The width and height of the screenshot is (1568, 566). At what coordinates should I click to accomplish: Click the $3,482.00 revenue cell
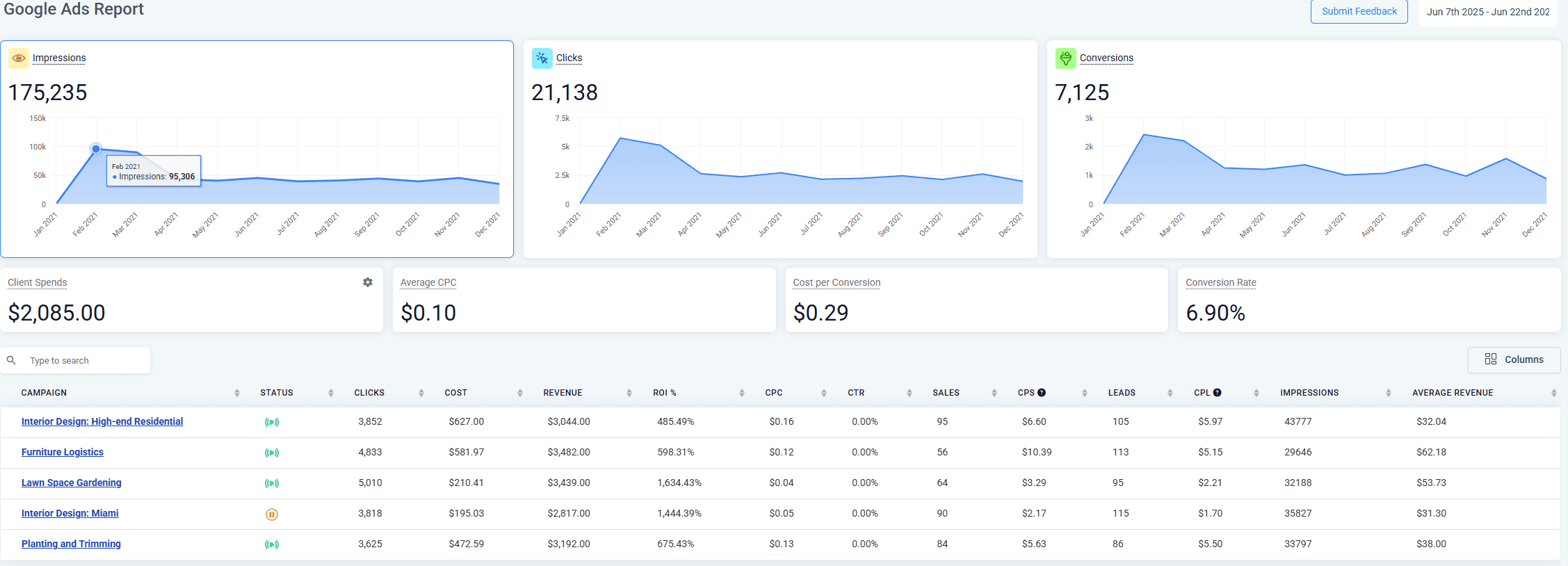pyautogui.click(x=569, y=452)
